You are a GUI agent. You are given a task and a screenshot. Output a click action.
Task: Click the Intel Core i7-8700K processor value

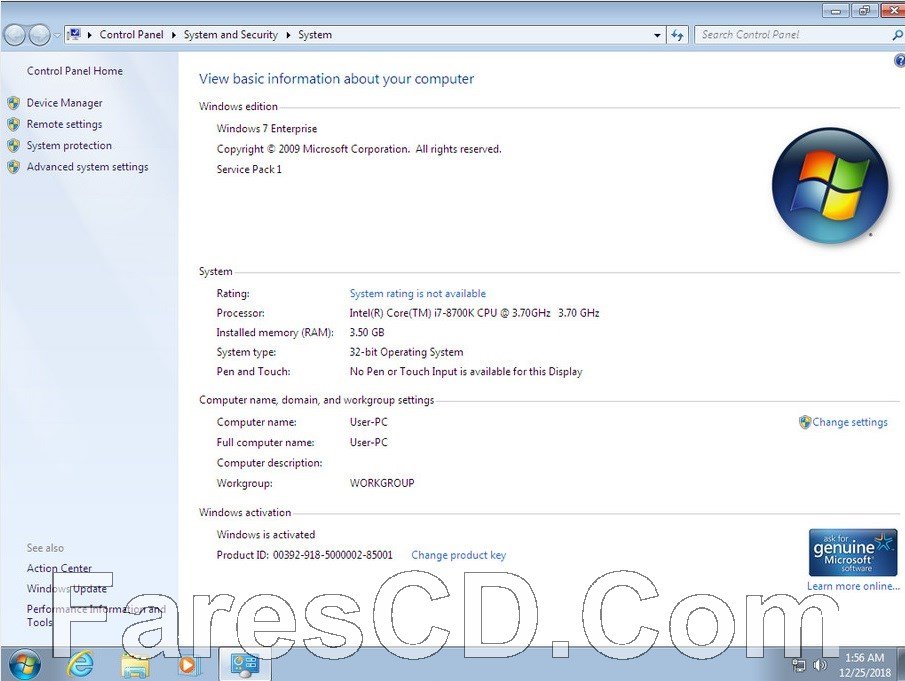pyautogui.click(x=474, y=313)
